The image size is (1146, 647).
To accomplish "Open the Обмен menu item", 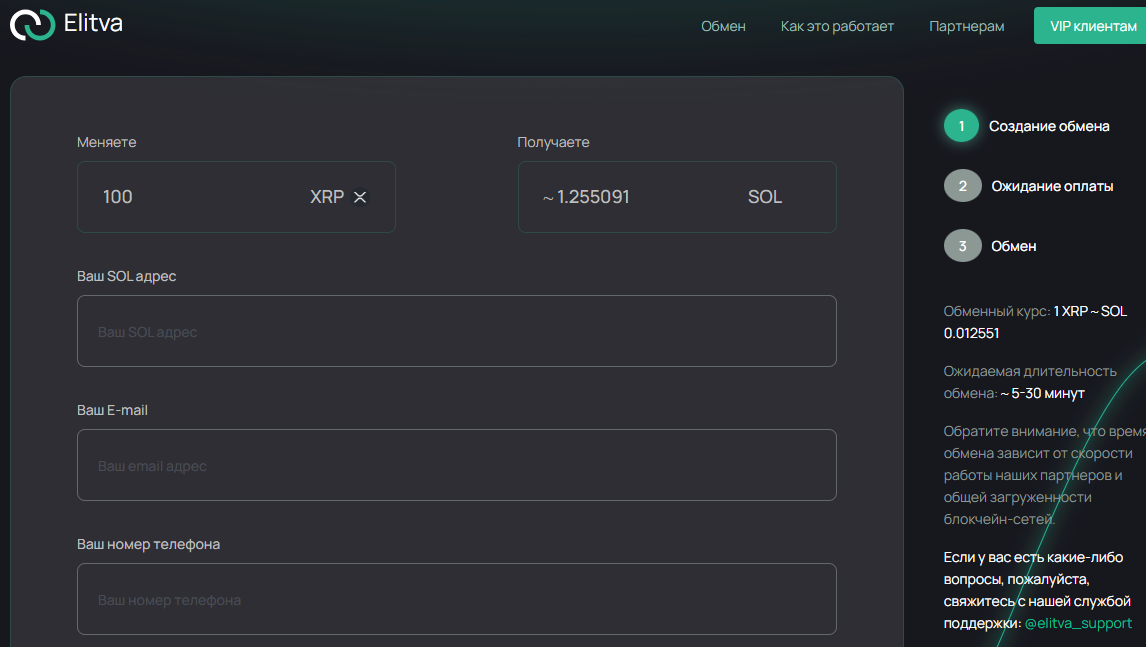I will point(723,26).
